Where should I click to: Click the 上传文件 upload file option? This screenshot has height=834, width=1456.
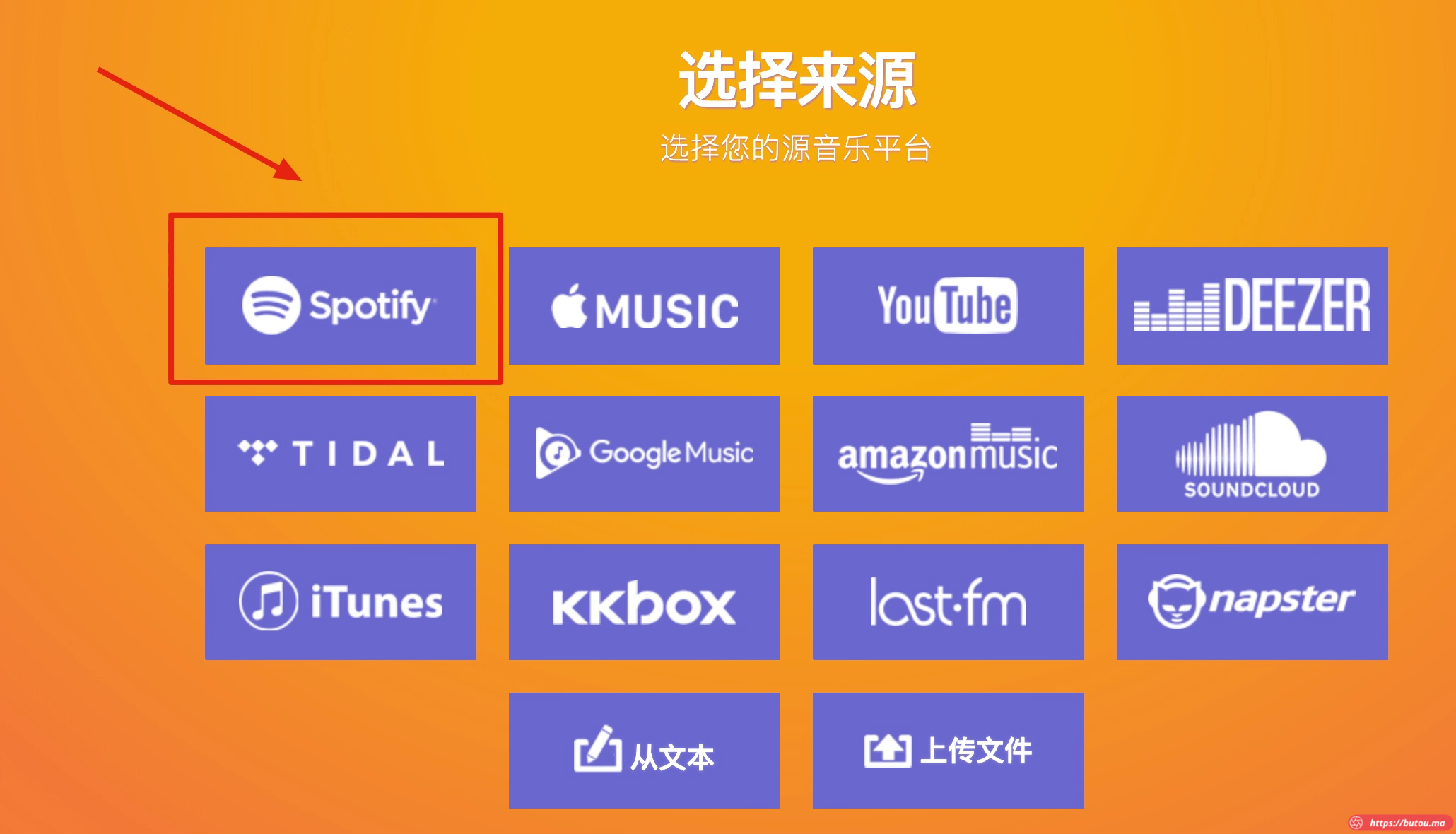949,751
